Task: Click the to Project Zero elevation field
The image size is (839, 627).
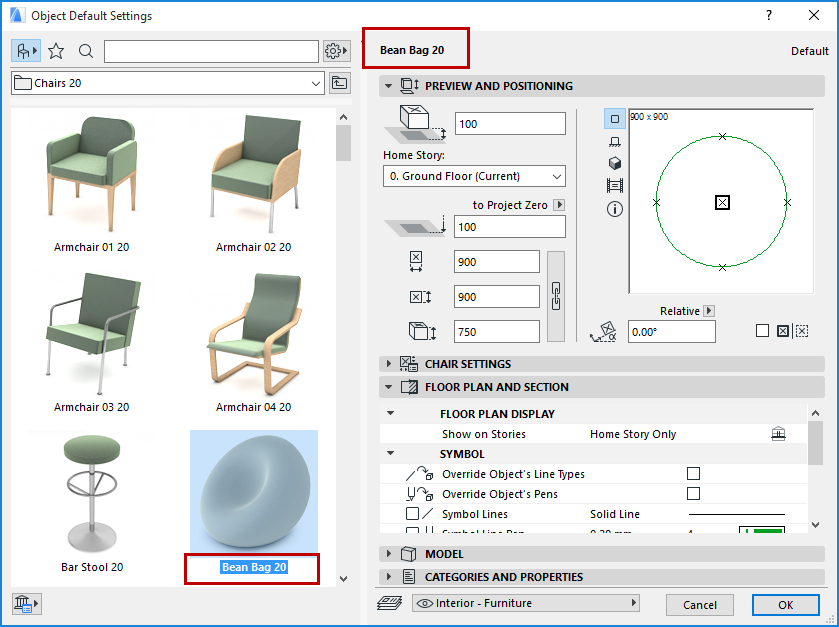Action: [510, 227]
